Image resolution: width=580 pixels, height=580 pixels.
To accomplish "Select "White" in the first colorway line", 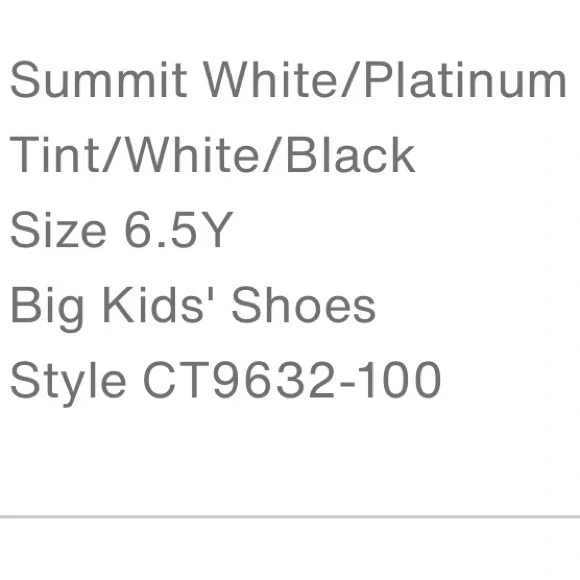I will [272, 79].
